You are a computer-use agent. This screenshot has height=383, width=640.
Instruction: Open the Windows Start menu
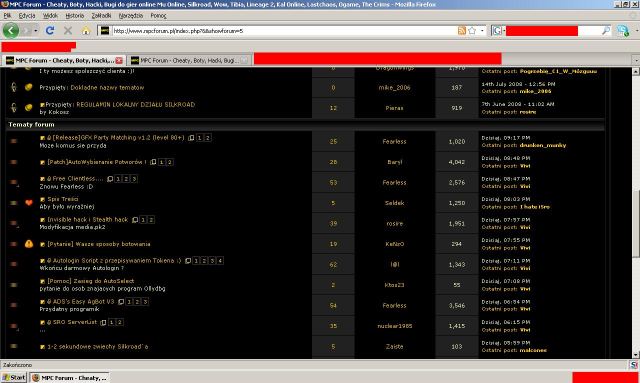[13, 378]
